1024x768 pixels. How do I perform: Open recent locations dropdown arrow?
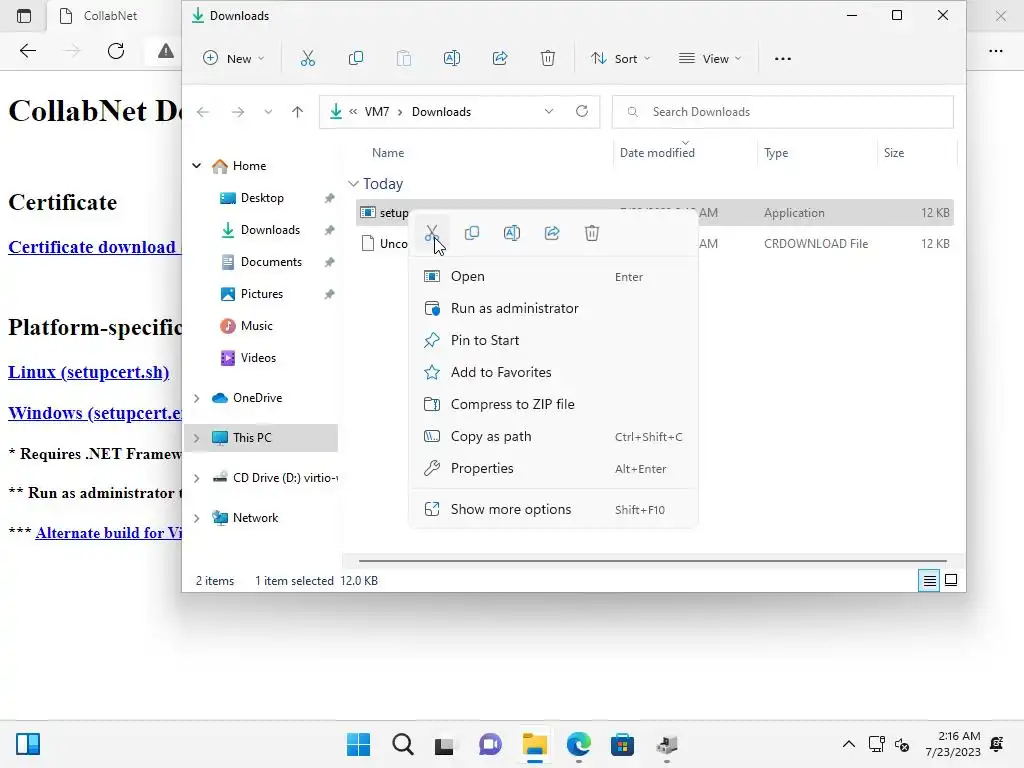click(x=268, y=112)
